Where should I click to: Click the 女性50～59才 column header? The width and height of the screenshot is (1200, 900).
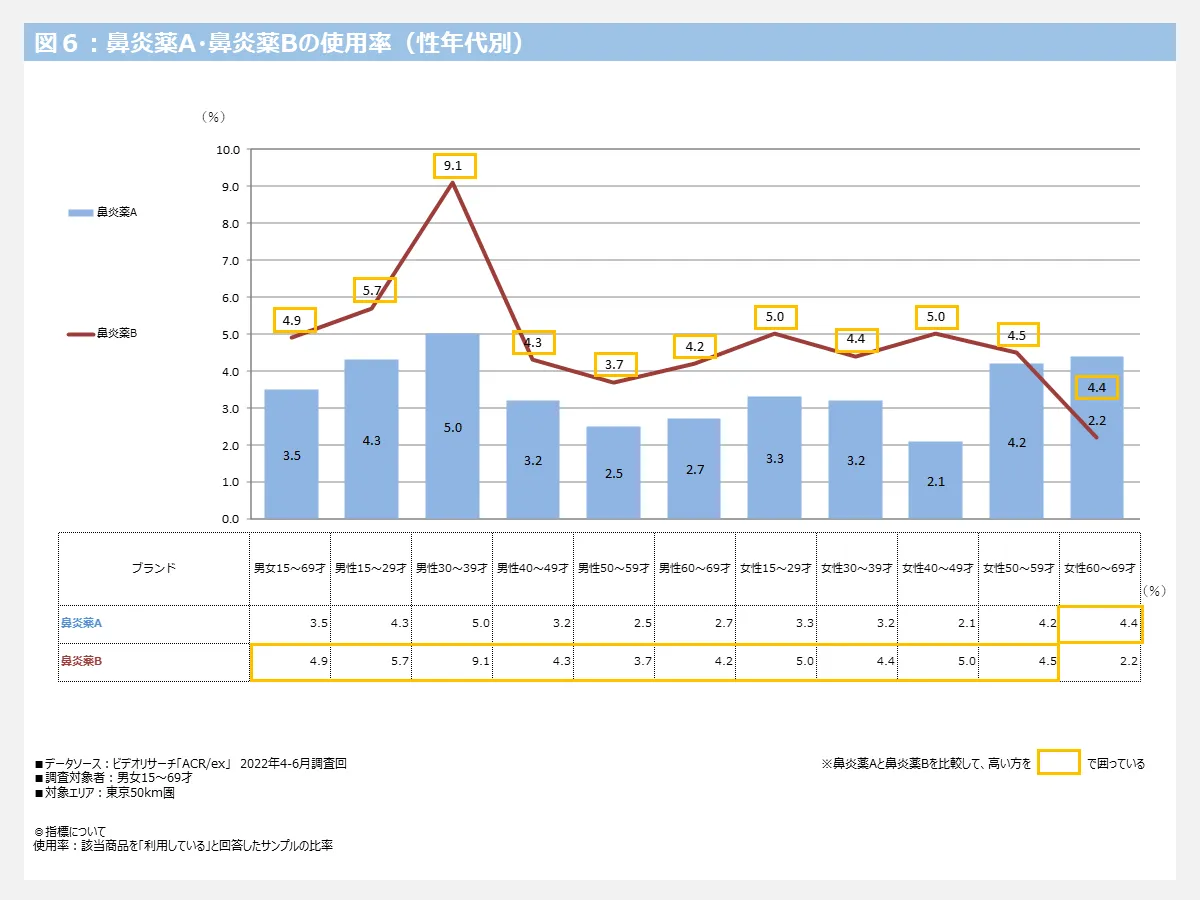[1018, 568]
